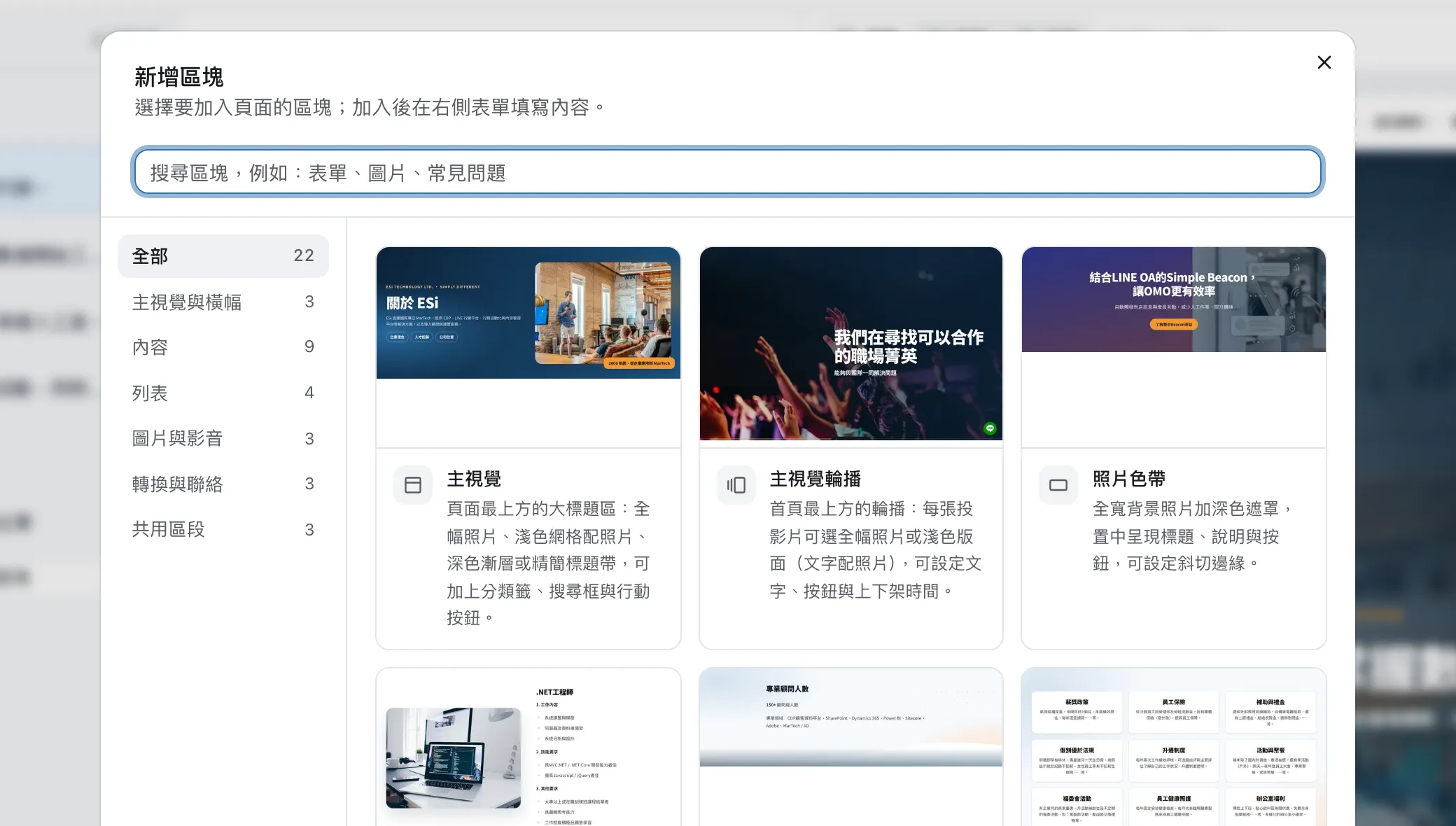The width and height of the screenshot is (1456, 826).
Task: Open the 專業顧問人數 block preview thumbnail
Action: click(x=851, y=717)
